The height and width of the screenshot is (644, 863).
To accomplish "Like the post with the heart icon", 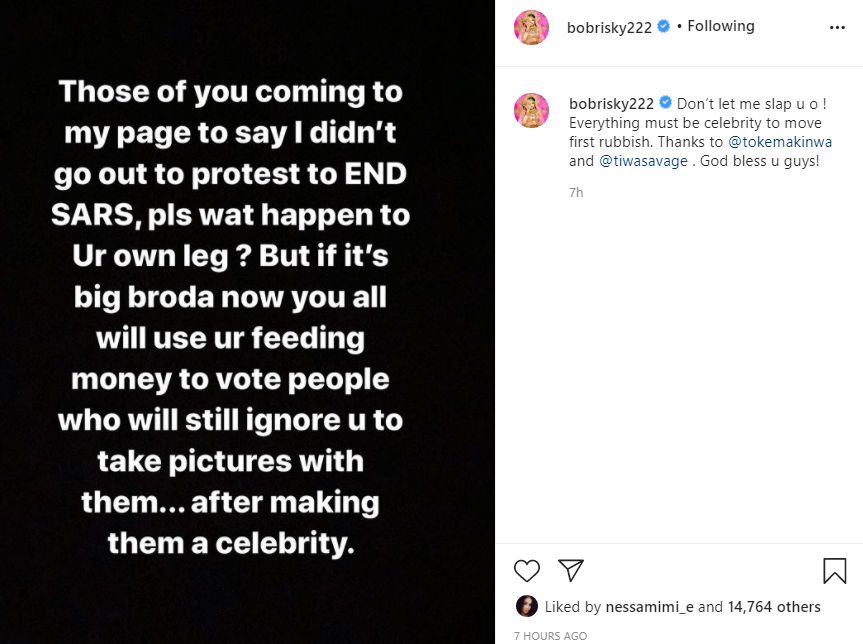I will pos(527,570).
